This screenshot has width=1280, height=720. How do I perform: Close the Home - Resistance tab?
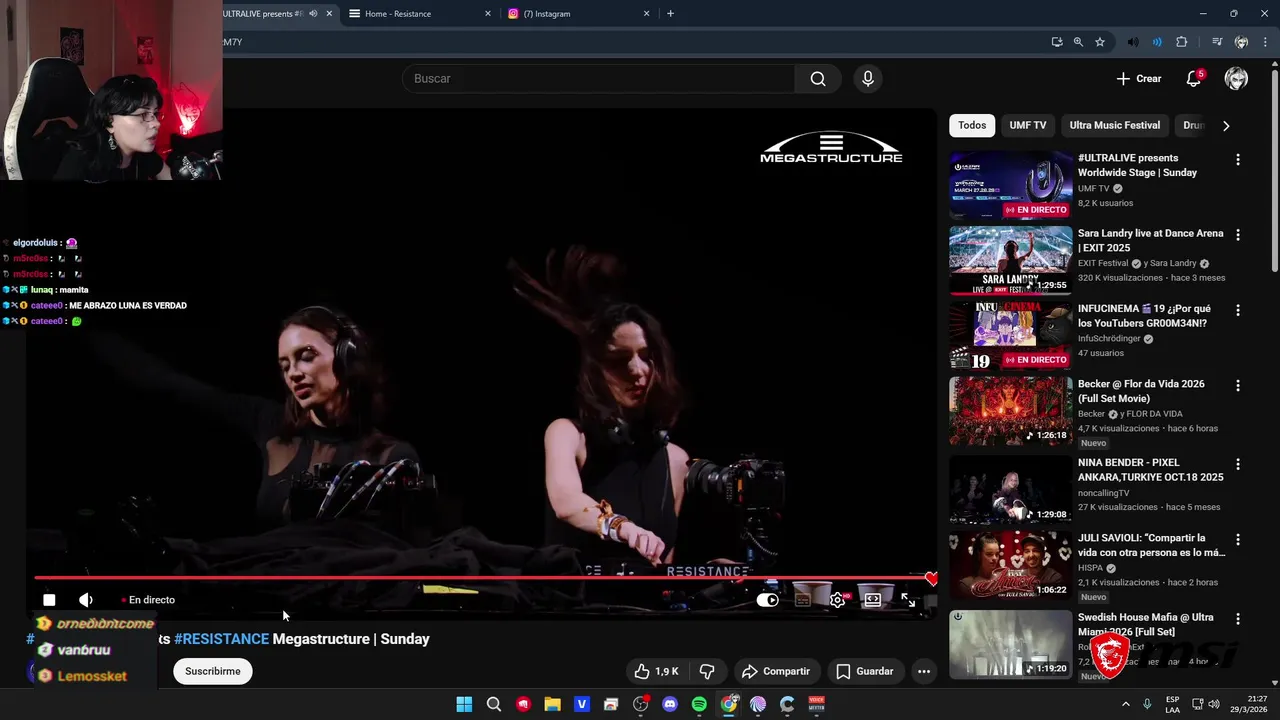pos(488,14)
